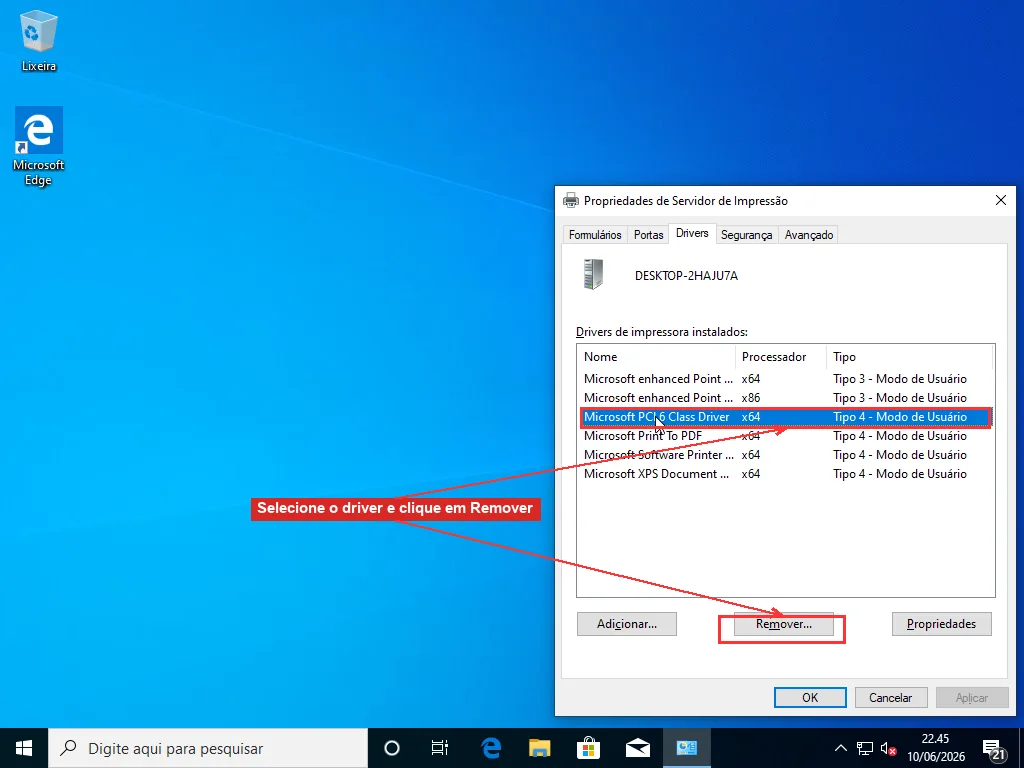Viewport: 1024px width, 768px height.
Task: Open Task View in the taskbar
Action: coord(440,748)
